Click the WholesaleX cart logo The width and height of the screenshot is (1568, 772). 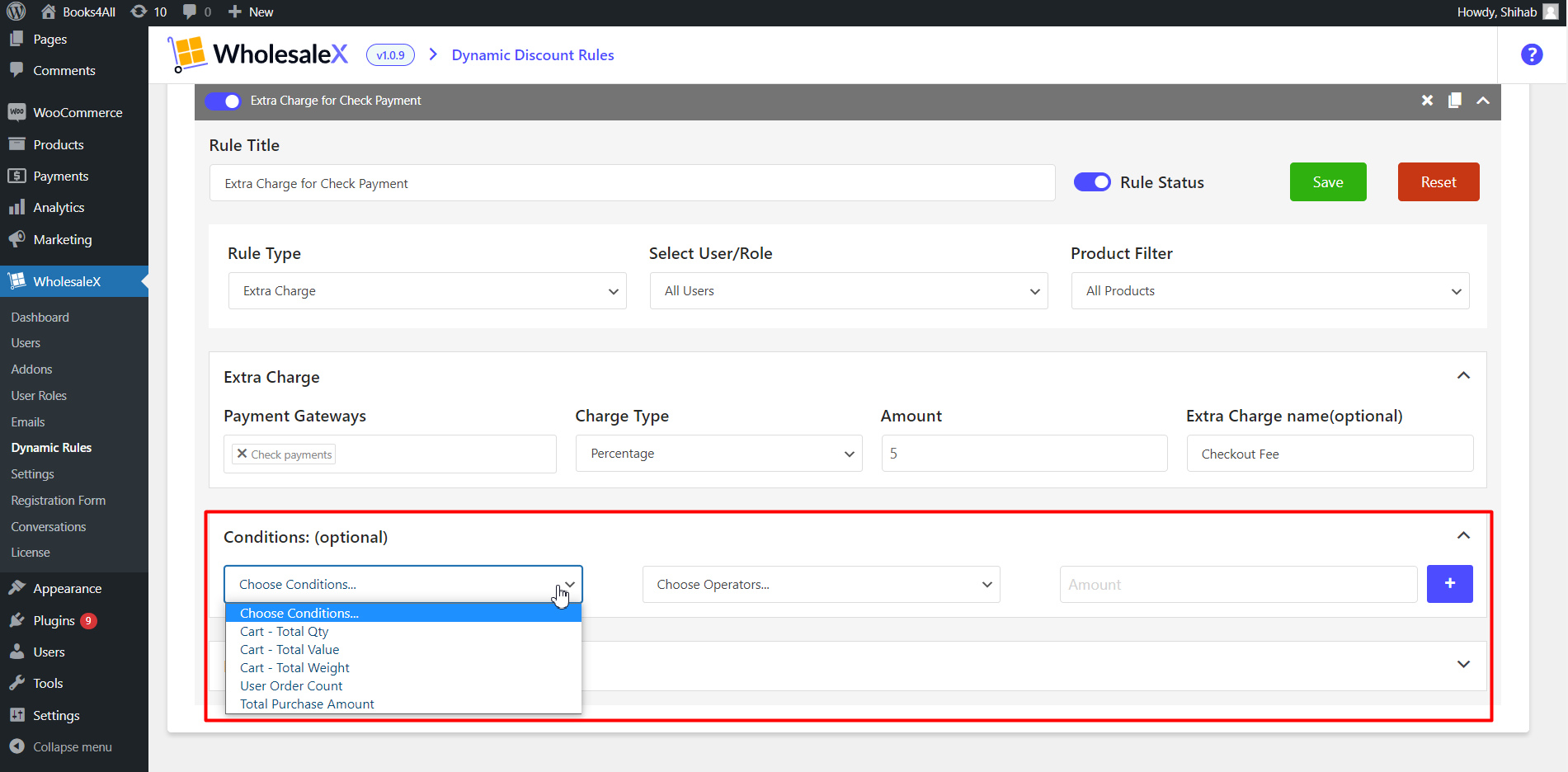pyautogui.click(x=187, y=54)
